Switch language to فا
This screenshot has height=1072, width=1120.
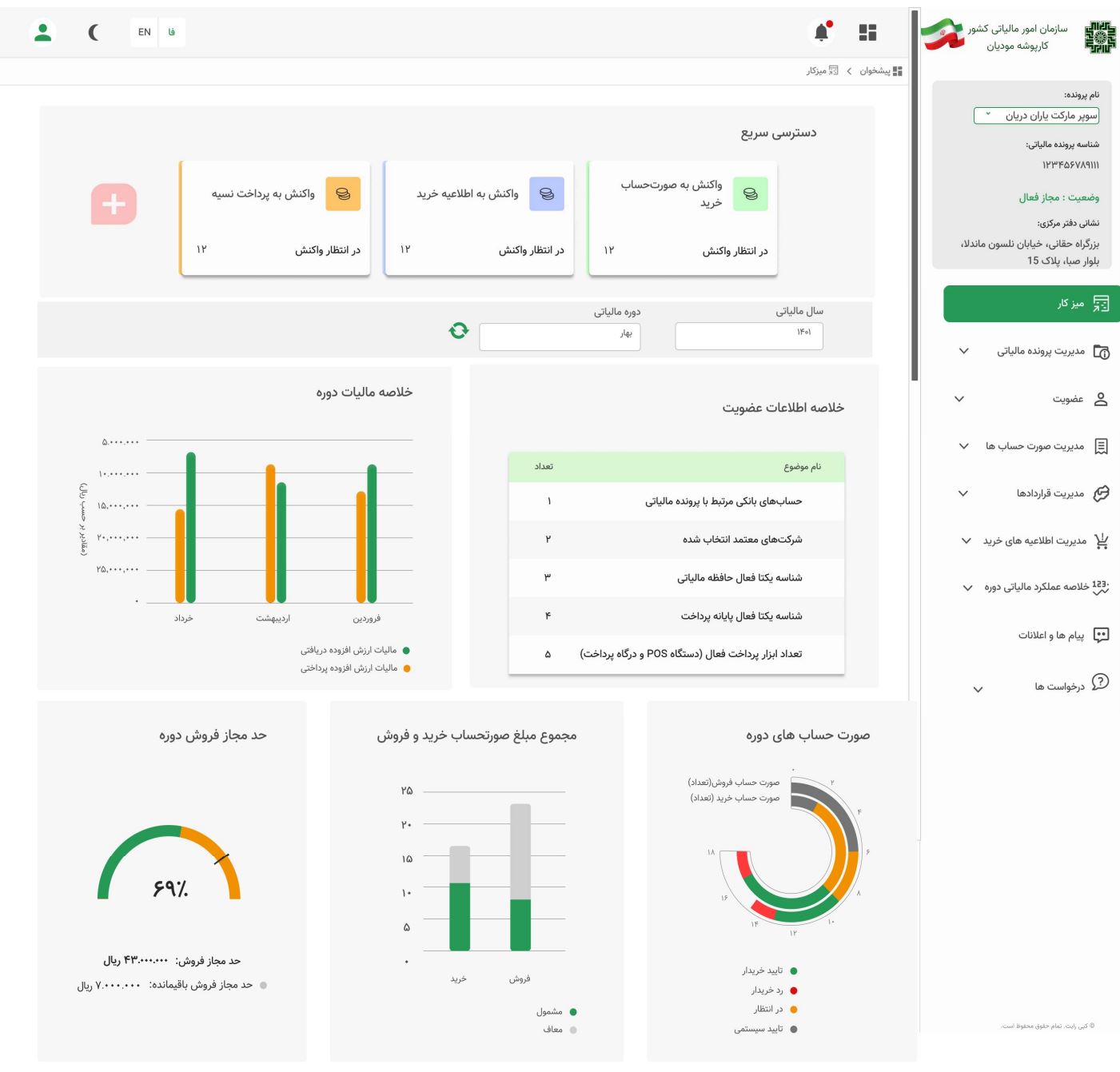[171, 32]
